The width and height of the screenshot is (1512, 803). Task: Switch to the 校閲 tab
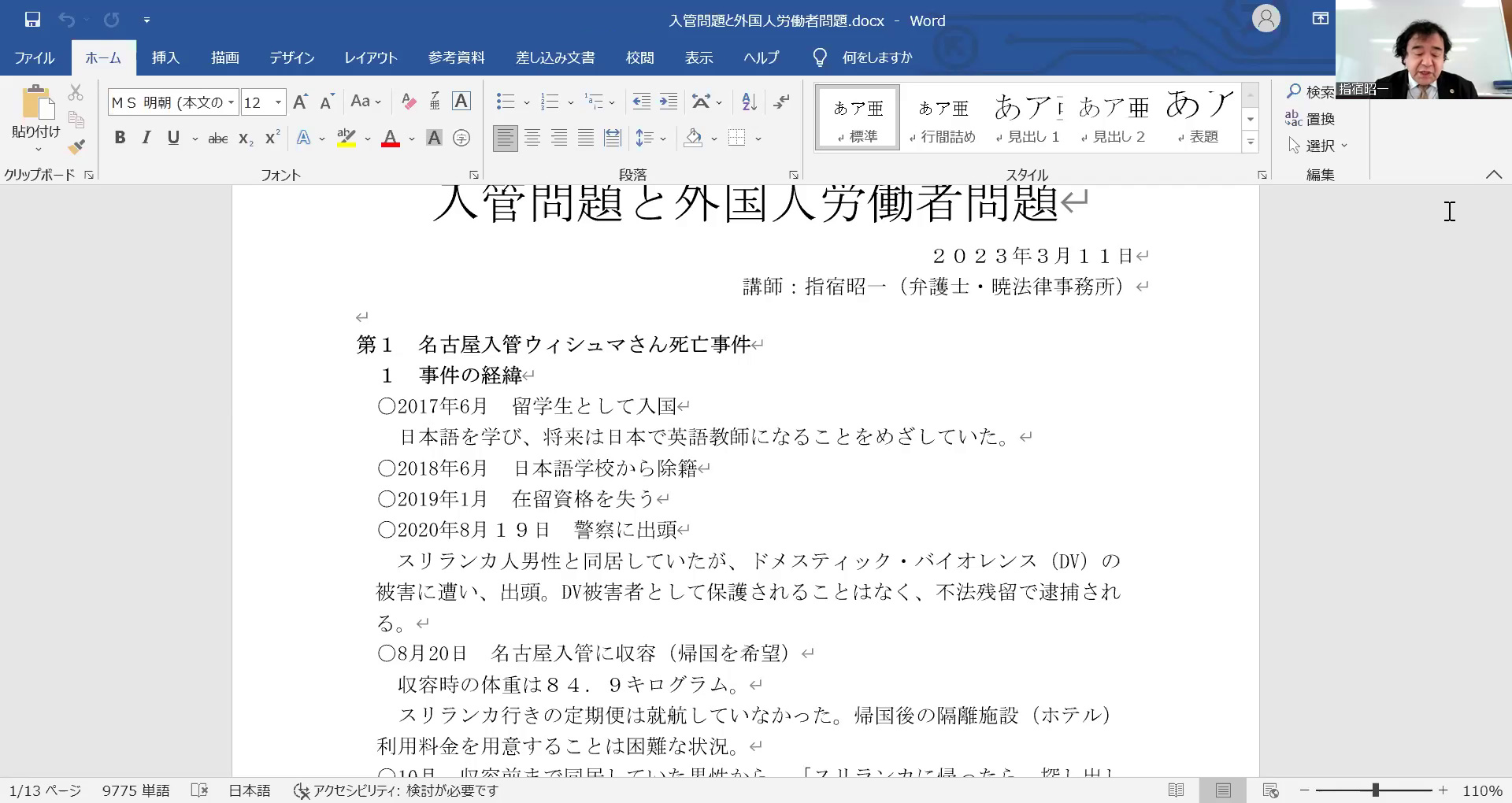[x=640, y=57]
